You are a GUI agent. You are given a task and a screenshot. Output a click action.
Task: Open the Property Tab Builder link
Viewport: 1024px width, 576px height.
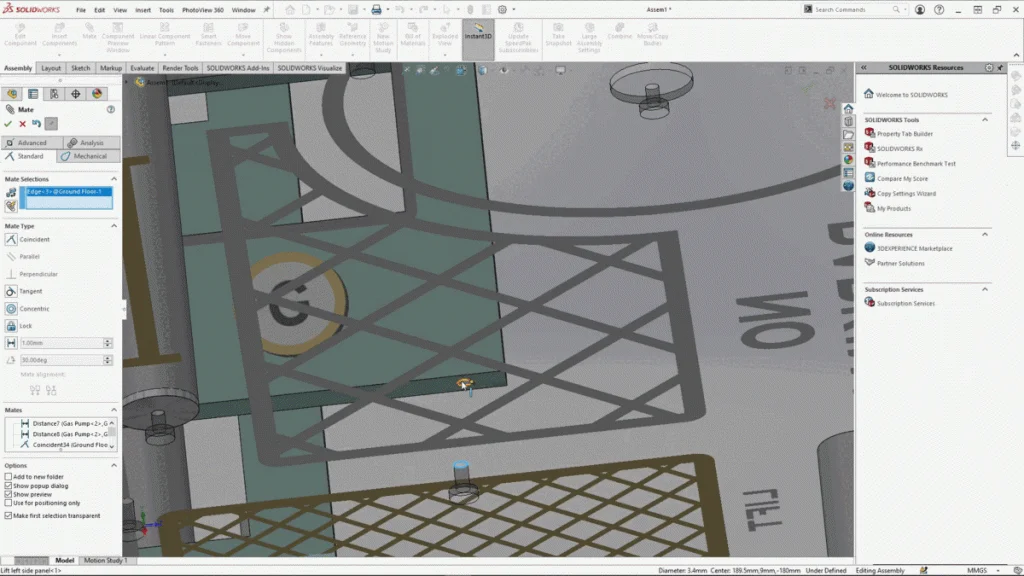(x=904, y=133)
